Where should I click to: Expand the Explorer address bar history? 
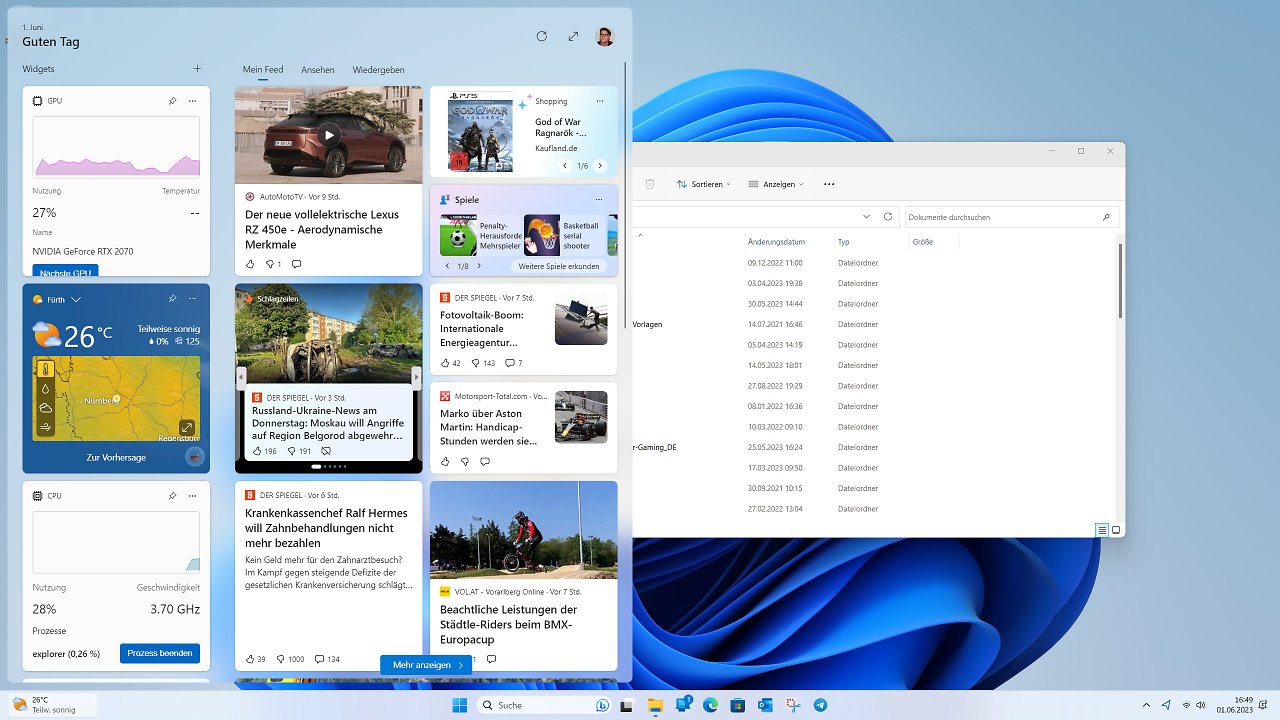pyautogui.click(x=866, y=216)
